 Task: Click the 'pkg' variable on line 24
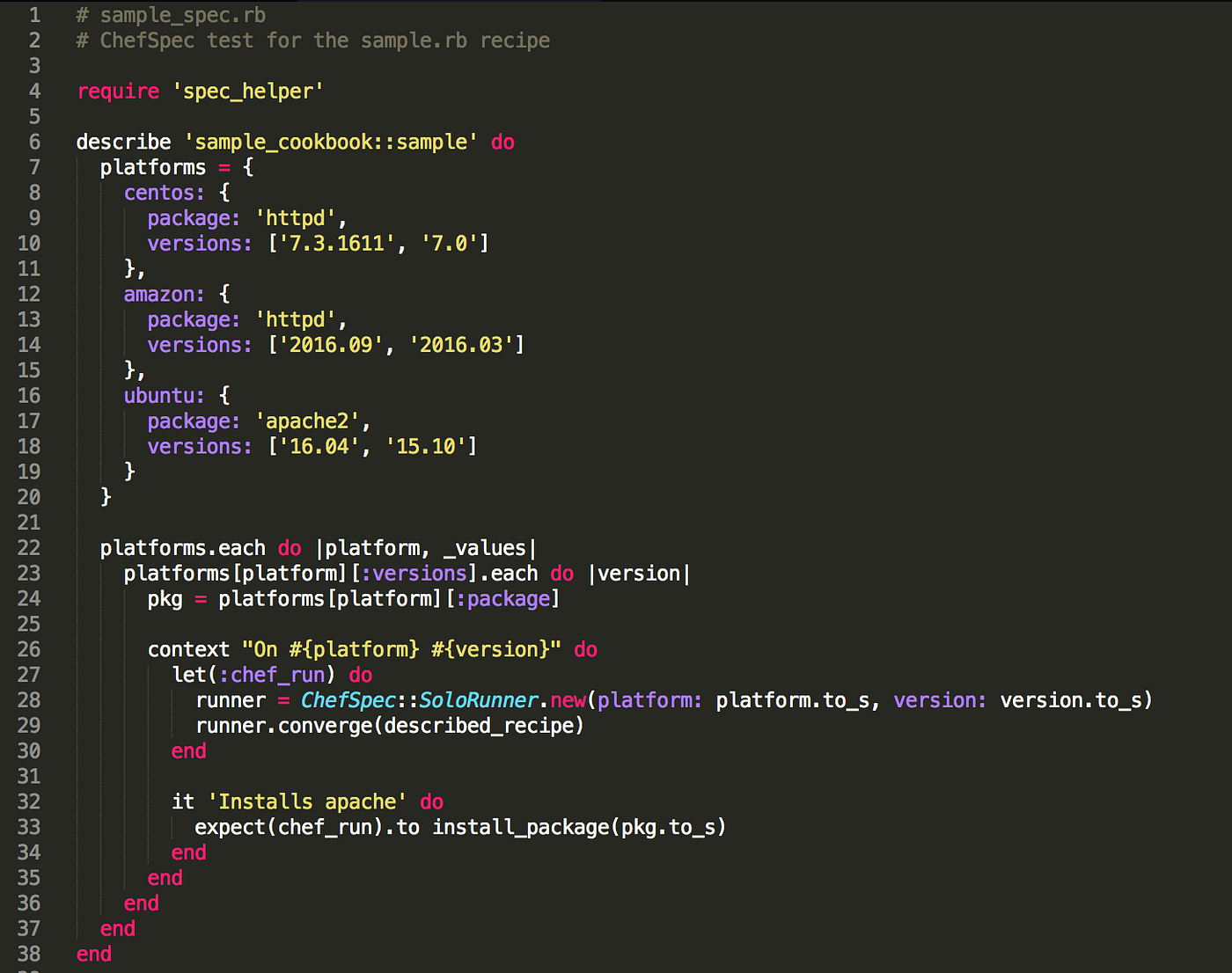click(x=165, y=599)
